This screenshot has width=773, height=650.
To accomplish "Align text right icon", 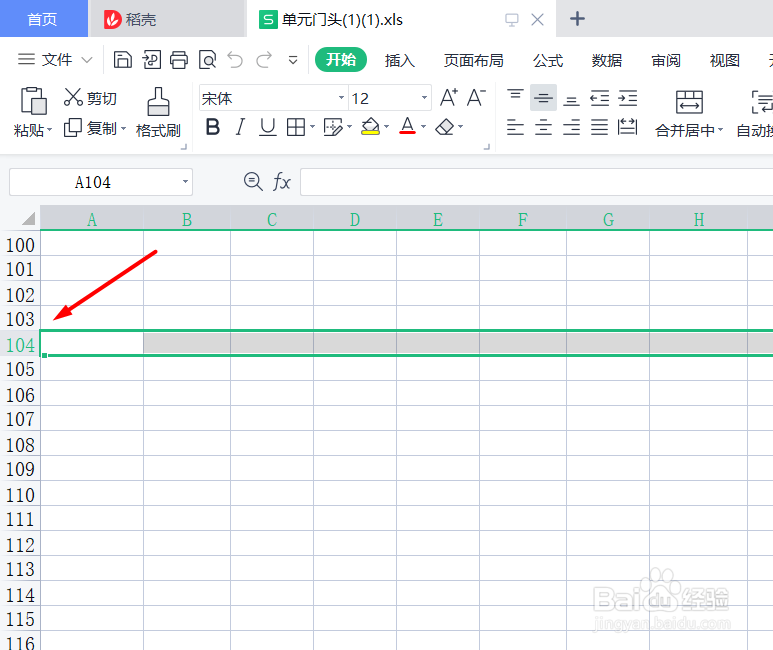I will point(571,127).
